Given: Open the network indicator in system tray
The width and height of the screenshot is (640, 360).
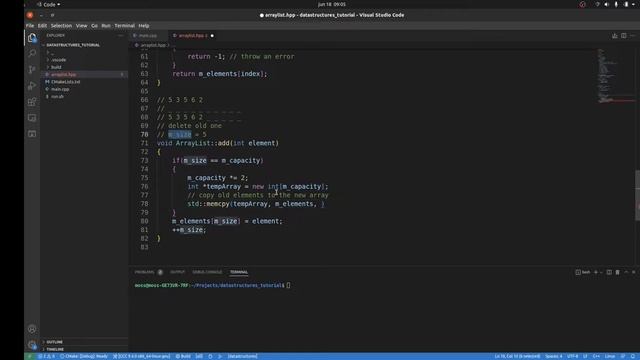Looking at the screenshot, I should tap(597, 4).
